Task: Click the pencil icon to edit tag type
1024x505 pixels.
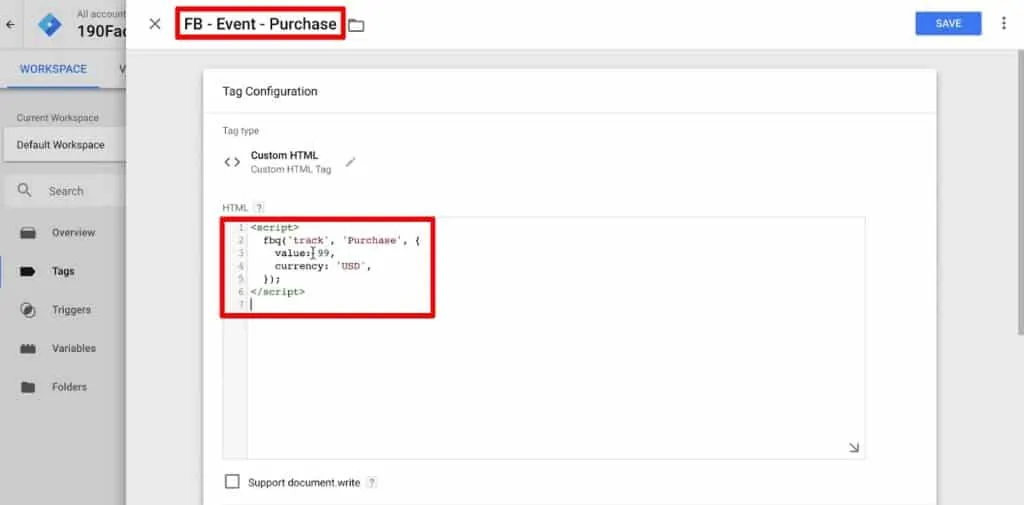Action: click(350, 161)
